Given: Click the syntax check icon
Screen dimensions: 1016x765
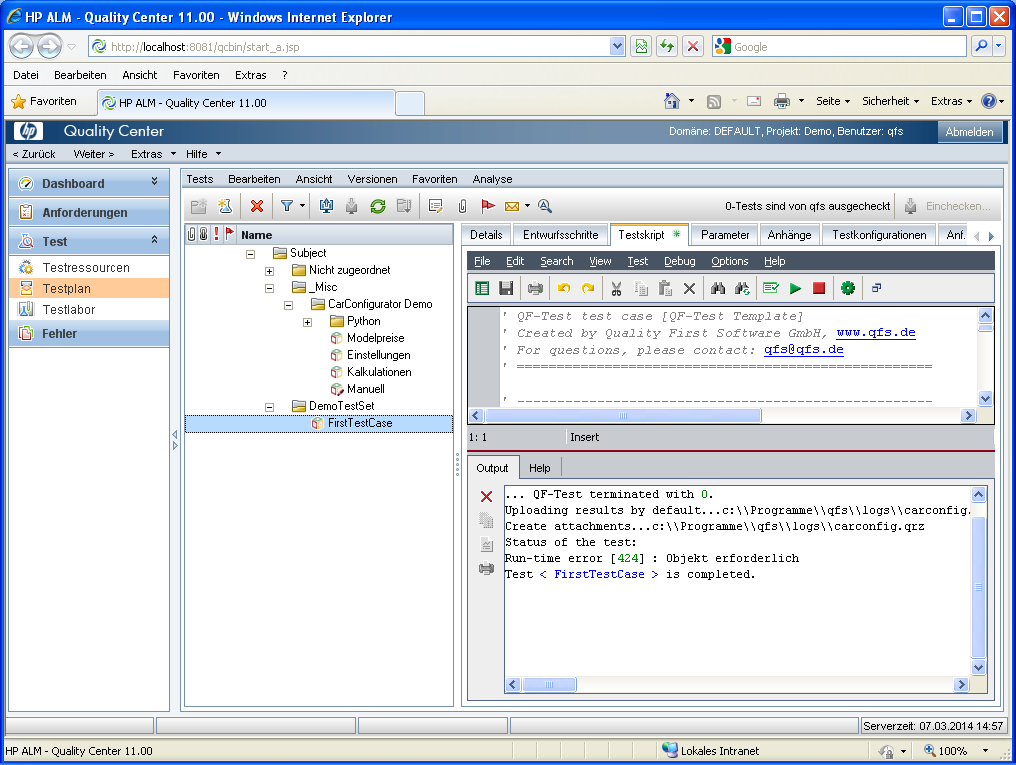Looking at the screenshot, I should pos(770,288).
